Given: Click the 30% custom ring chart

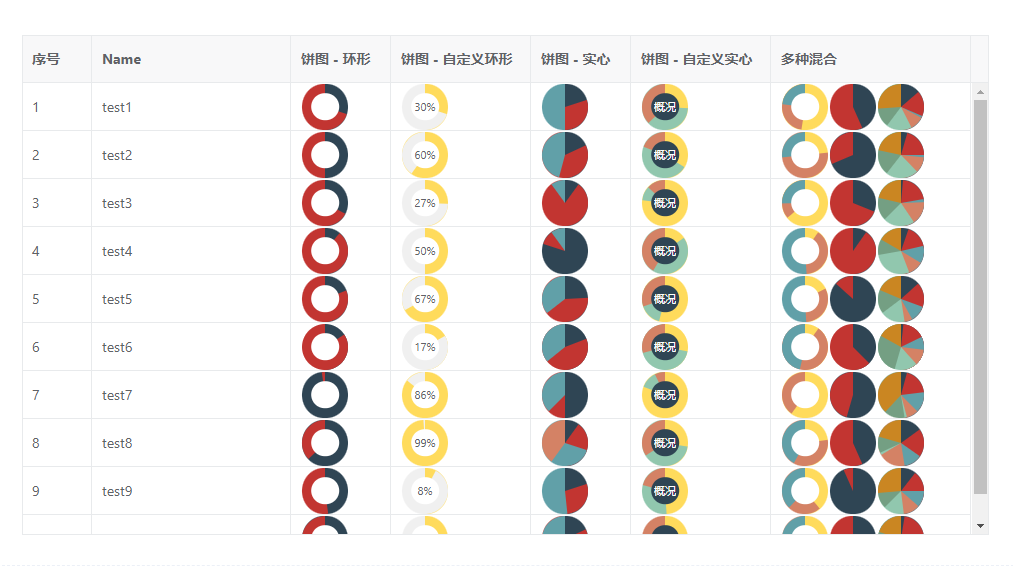Looking at the screenshot, I should point(425,107).
